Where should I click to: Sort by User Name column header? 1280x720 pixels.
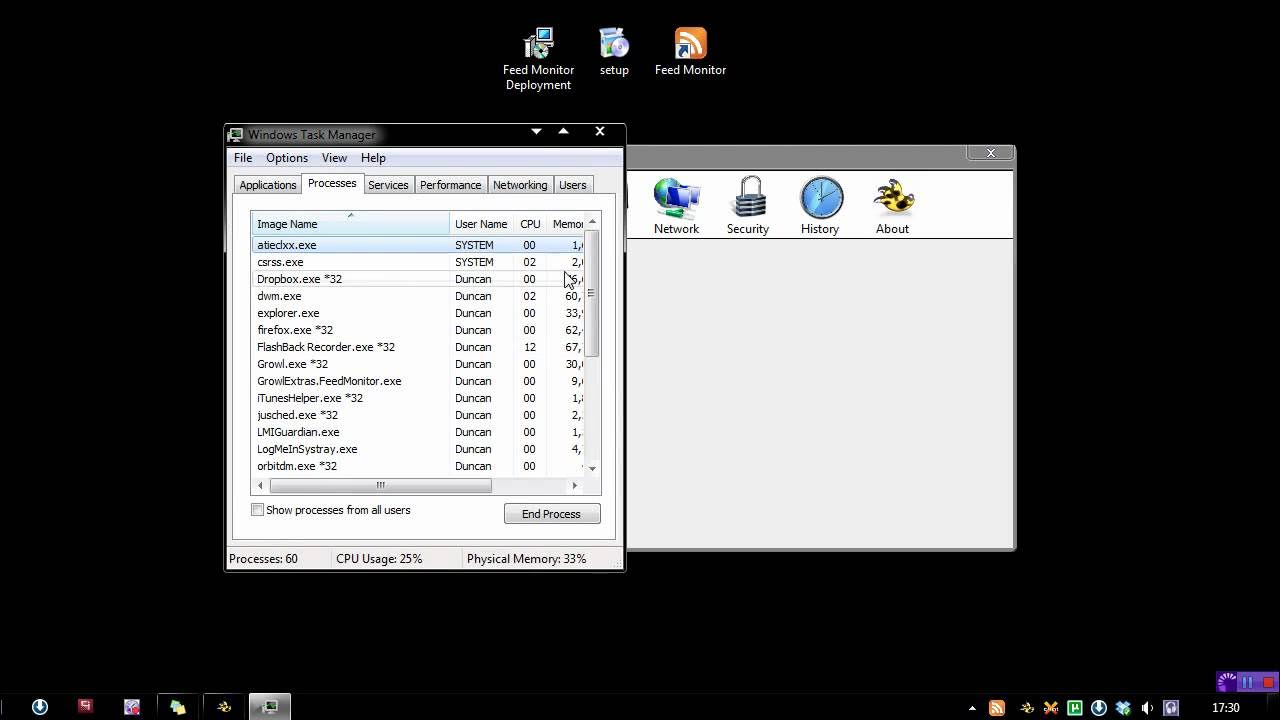(x=482, y=224)
